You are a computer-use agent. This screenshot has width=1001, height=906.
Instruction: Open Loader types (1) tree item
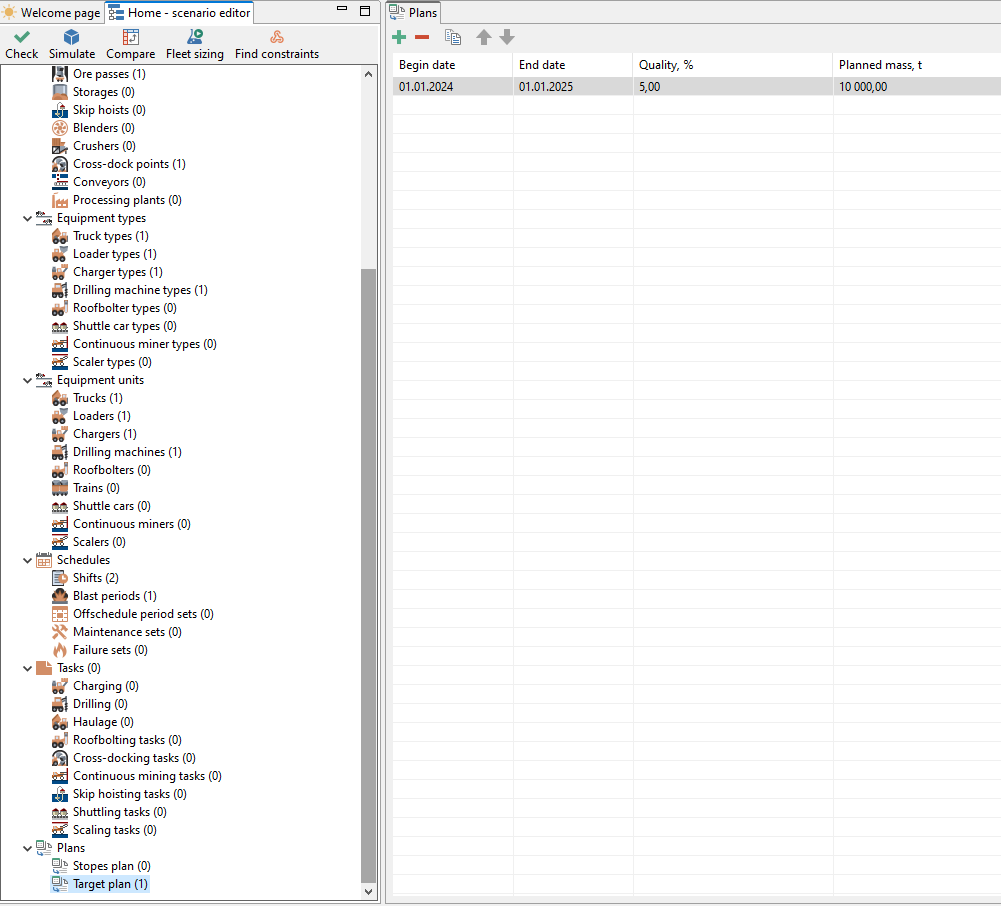(x=114, y=254)
